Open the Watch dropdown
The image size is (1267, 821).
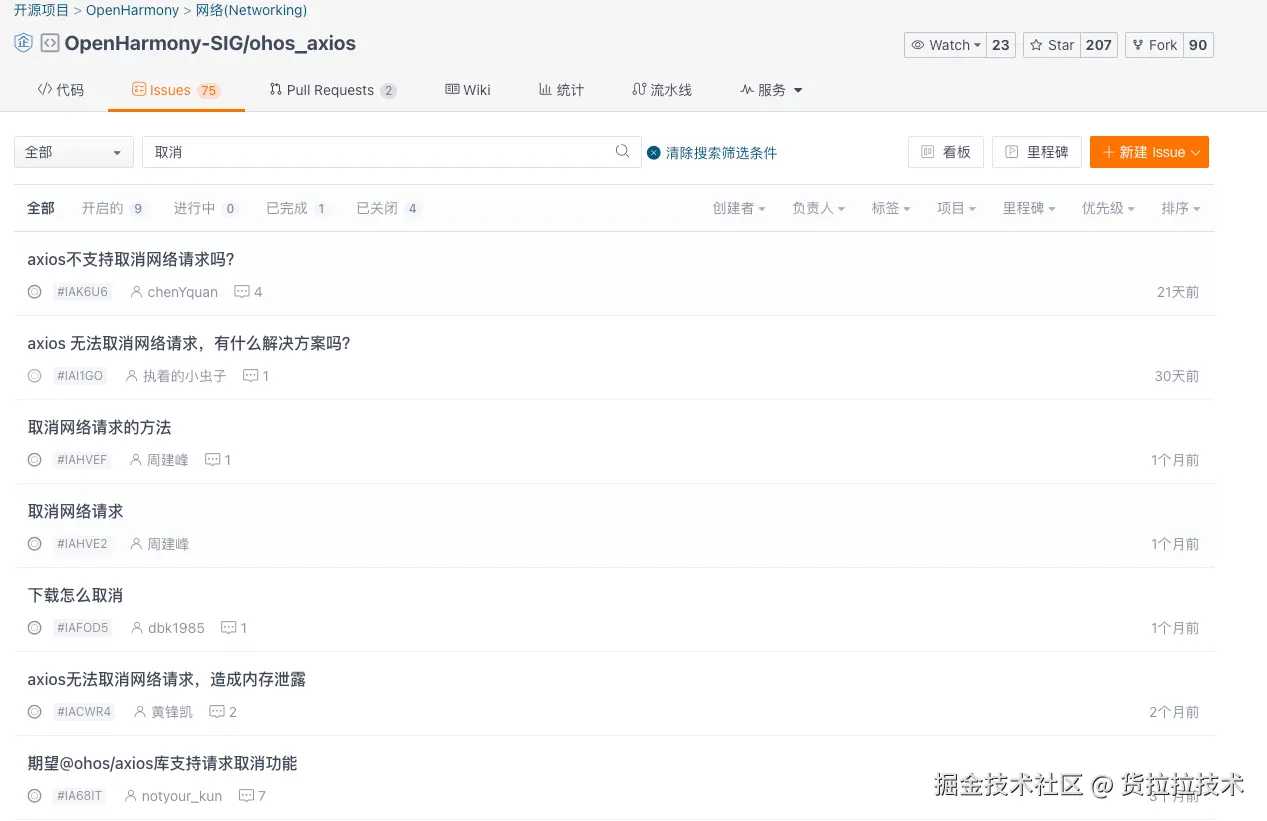pyautogui.click(x=946, y=45)
